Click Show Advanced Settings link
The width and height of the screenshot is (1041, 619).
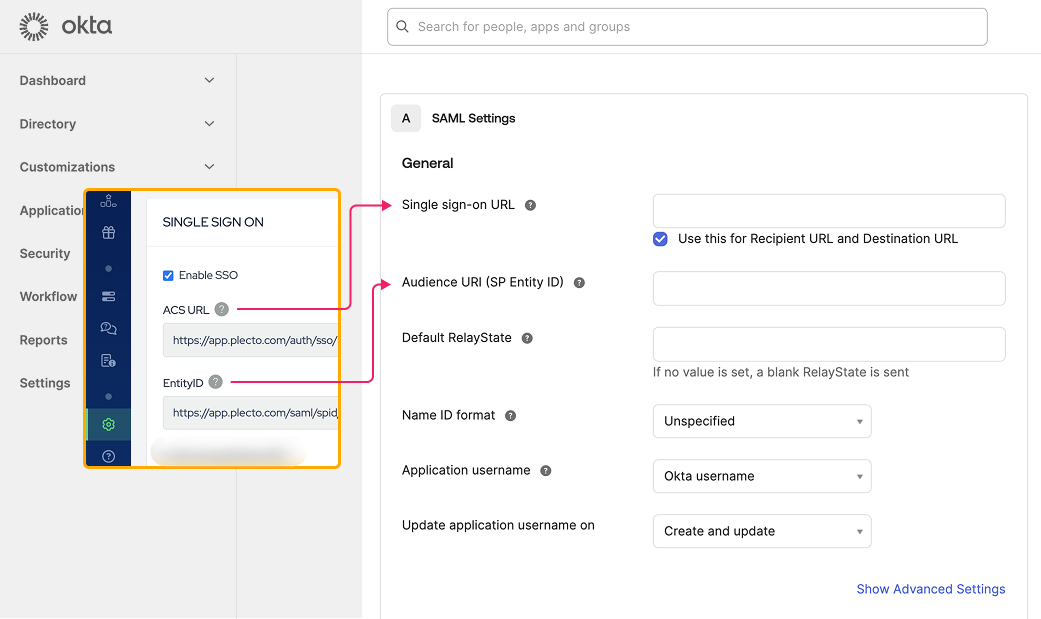[930, 589]
